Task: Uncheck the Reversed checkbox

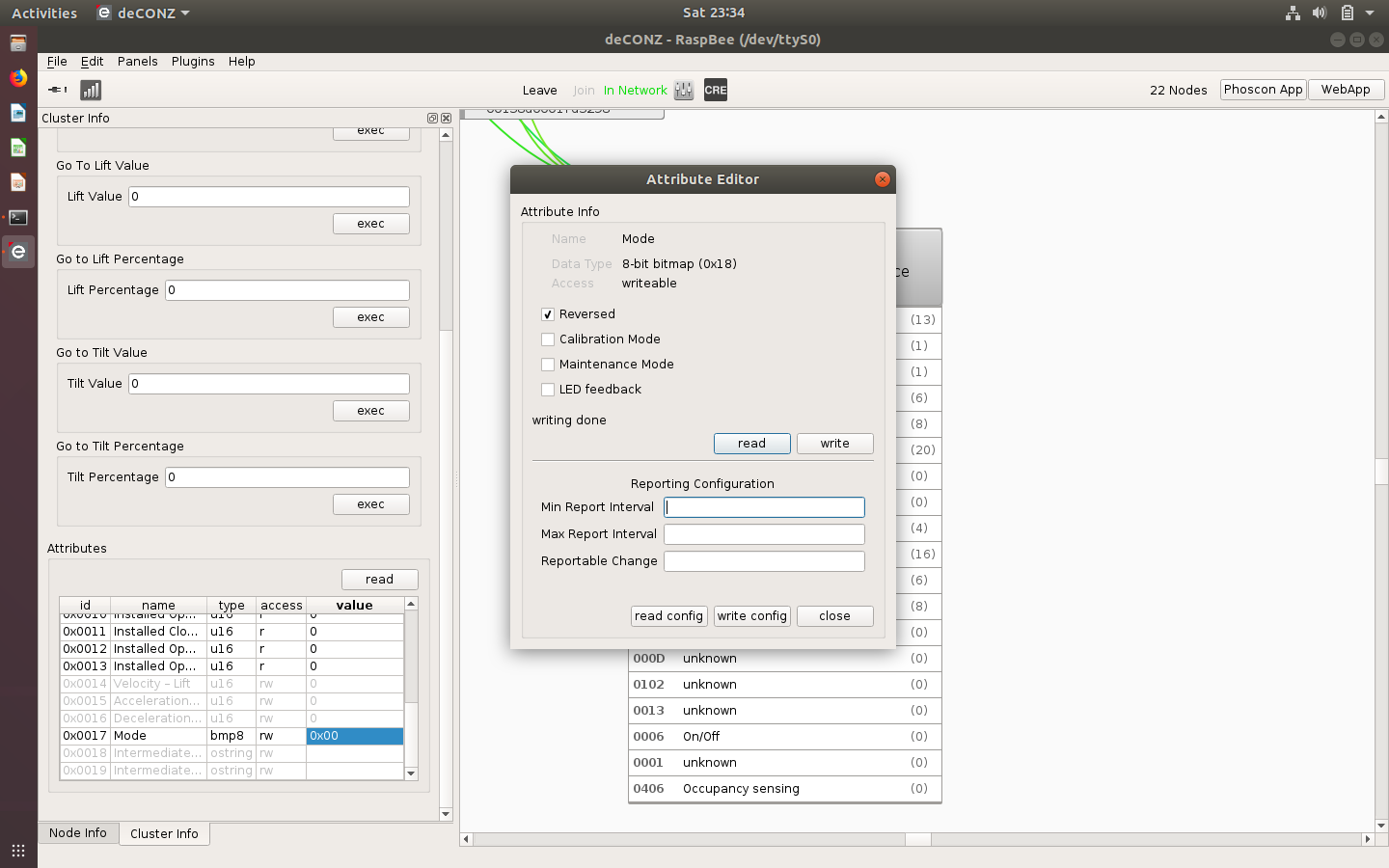Action: tap(548, 314)
